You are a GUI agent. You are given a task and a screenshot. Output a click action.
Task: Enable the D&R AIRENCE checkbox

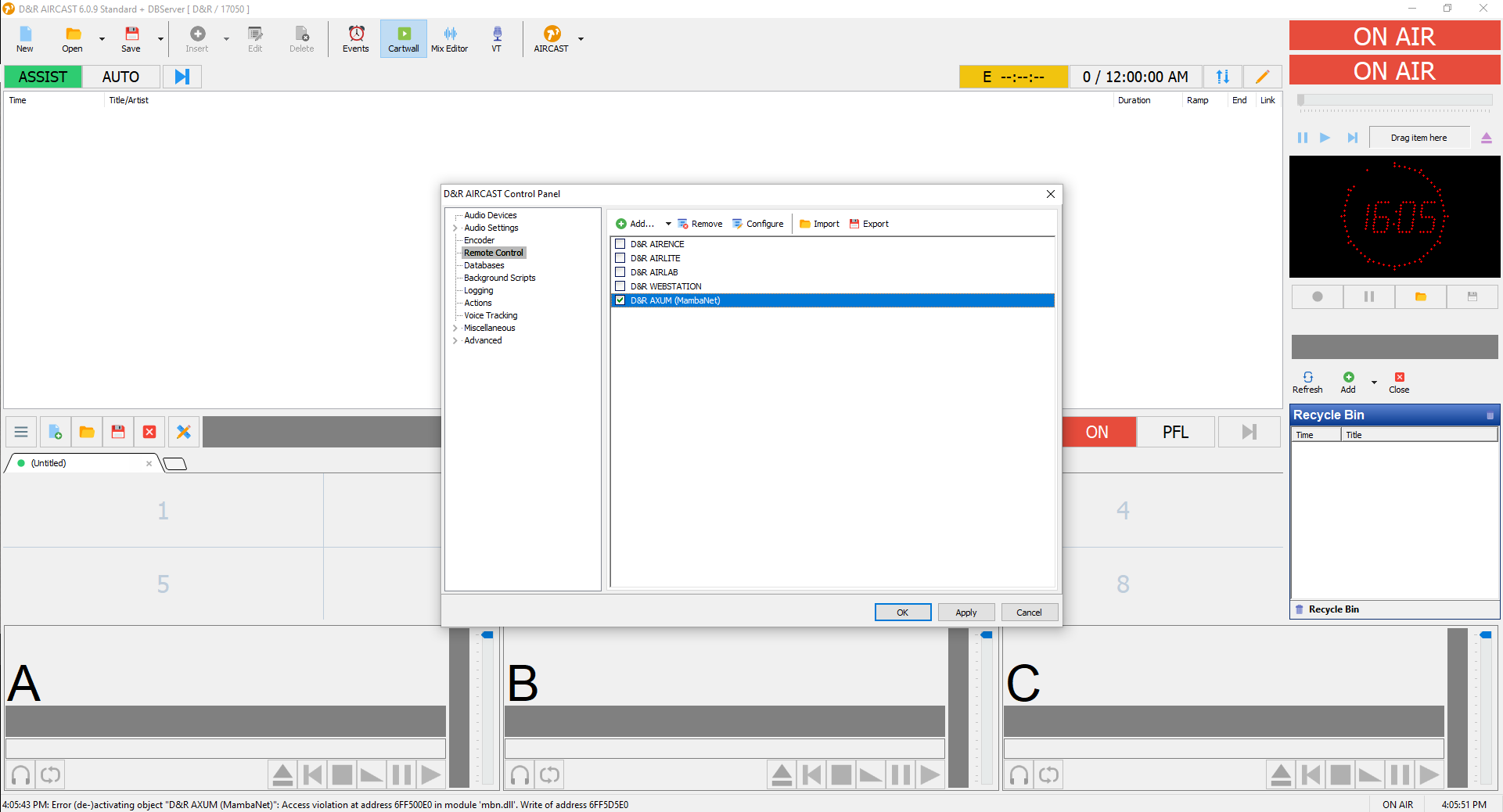click(x=620, y=244)
